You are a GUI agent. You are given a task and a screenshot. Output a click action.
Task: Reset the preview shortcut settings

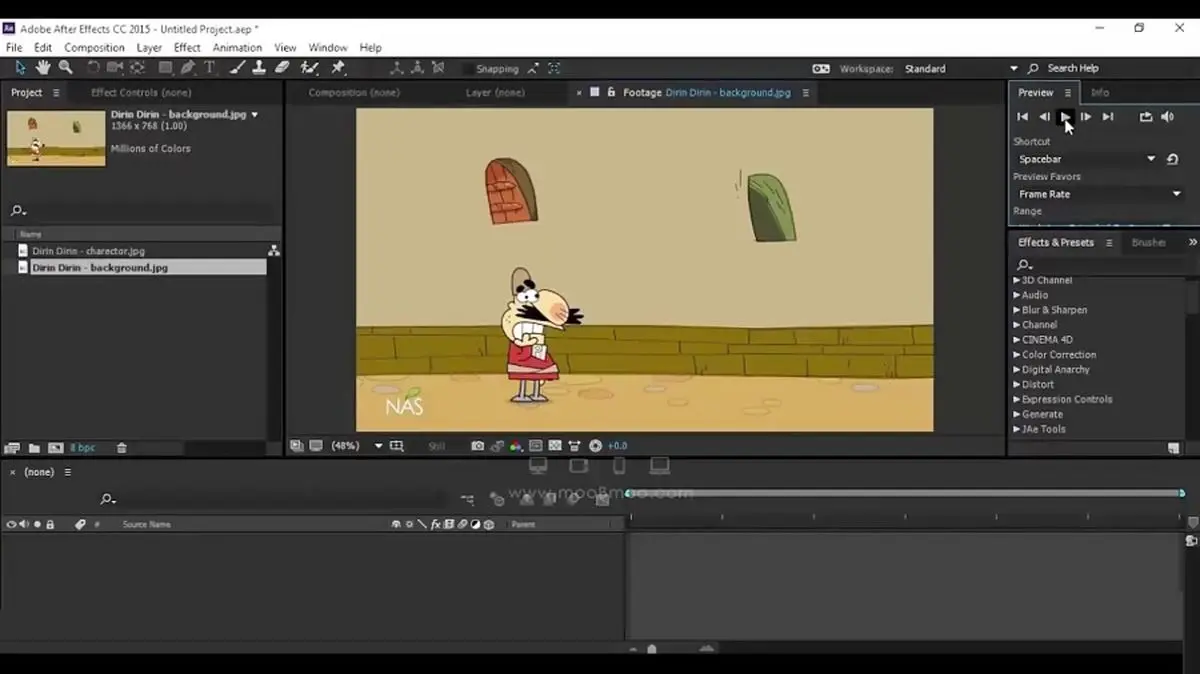click(x=1172, y=159)
